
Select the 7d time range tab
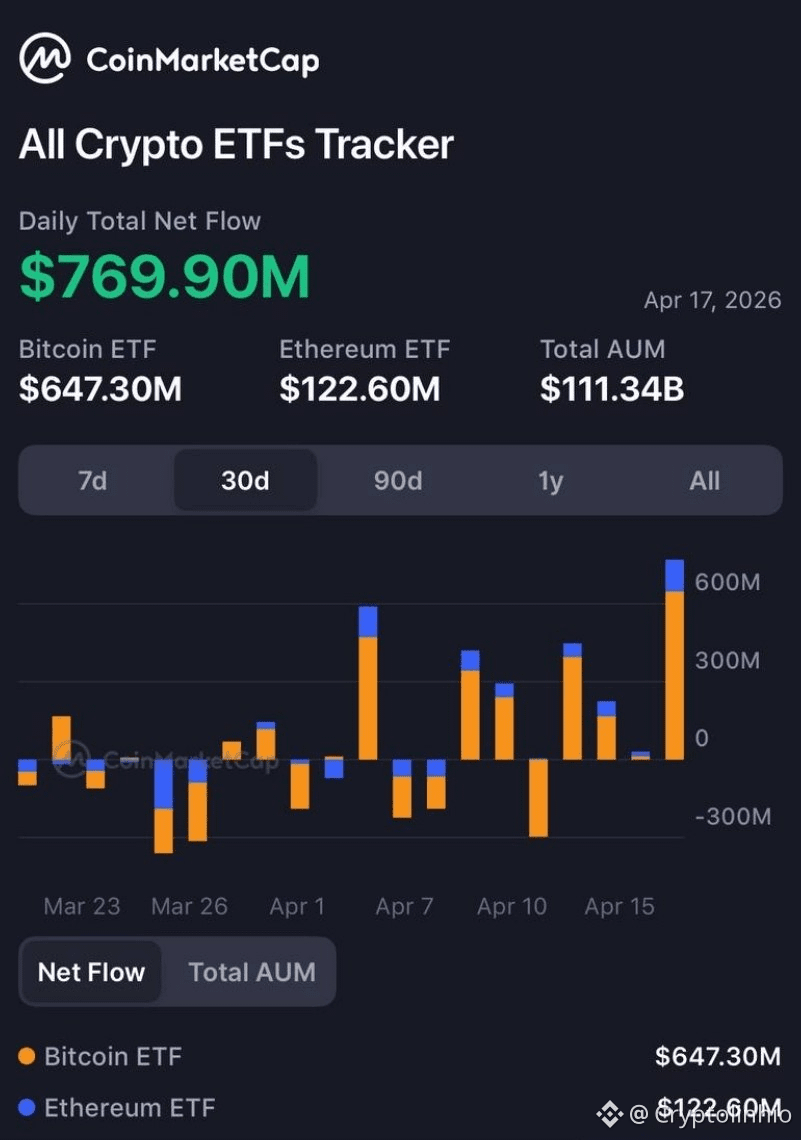click(93, 481)
